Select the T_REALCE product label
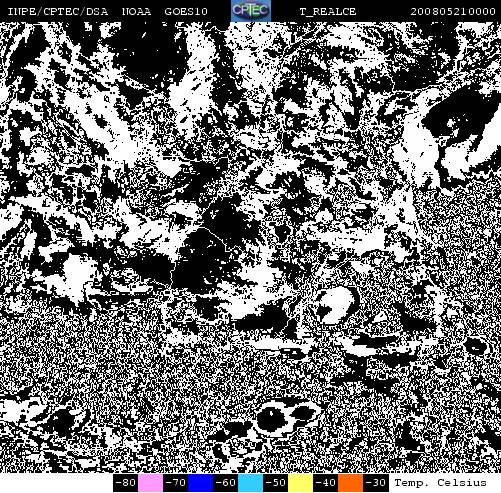Image resolution: width=501 pixels, height=493 pixels. pos(328,12)
